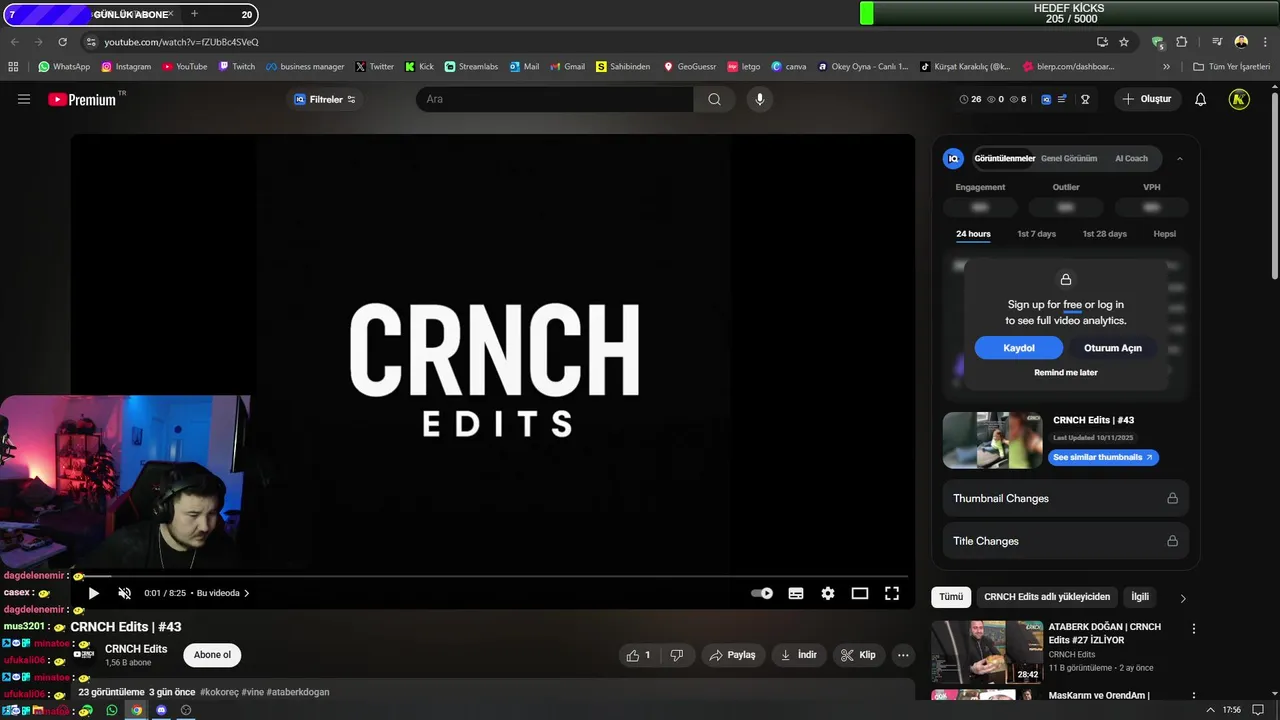The width and height of the screenshot is (1280, 720).
Task: Open Filtreler extension filter button
Action: (x=325, y=99)
